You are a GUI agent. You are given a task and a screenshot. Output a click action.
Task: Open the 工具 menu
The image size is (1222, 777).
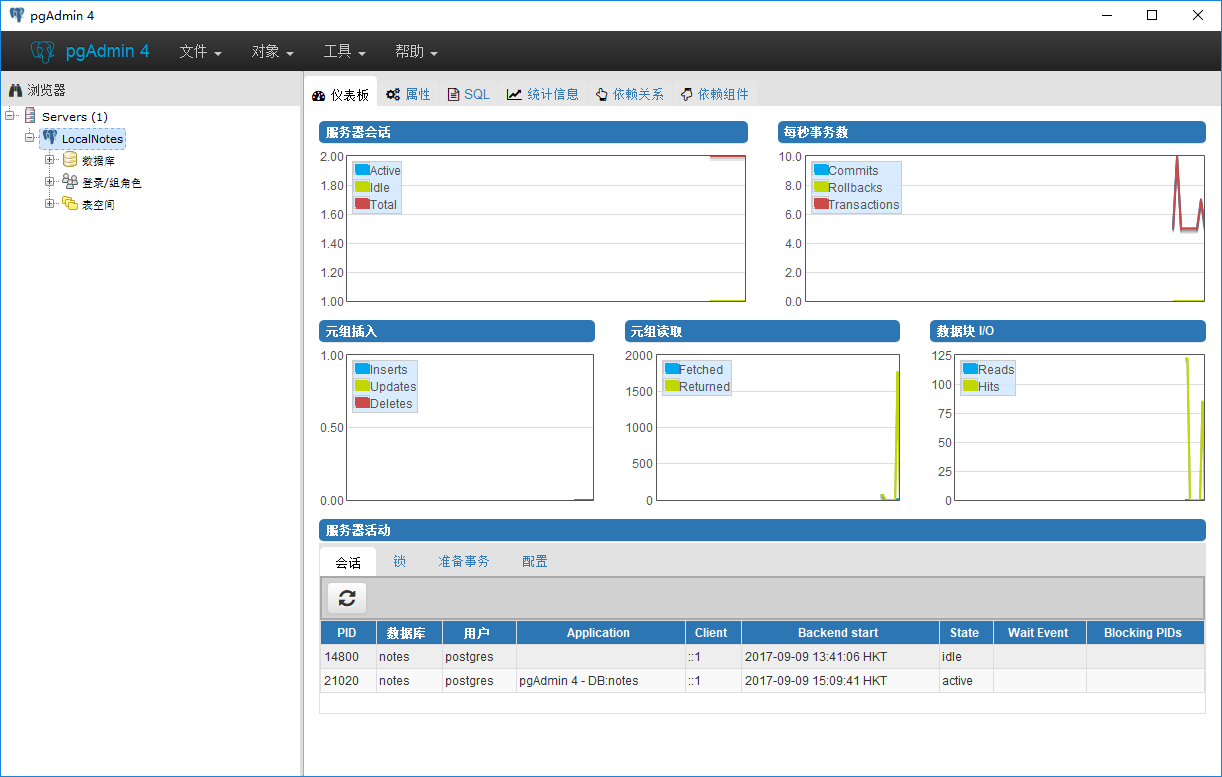344,52
